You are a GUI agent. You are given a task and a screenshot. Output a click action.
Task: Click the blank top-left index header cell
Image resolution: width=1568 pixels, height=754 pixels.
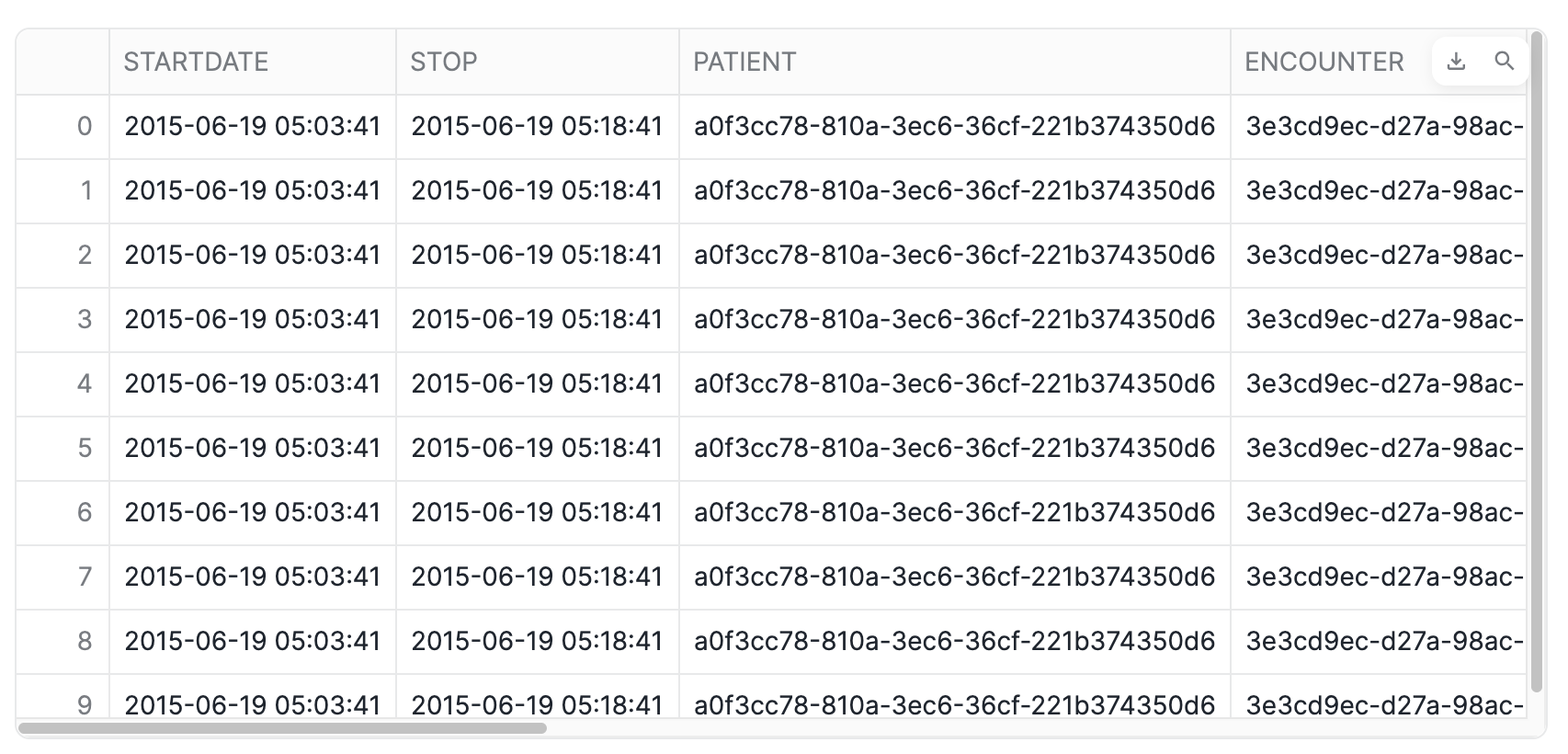(x=62, y=62)
